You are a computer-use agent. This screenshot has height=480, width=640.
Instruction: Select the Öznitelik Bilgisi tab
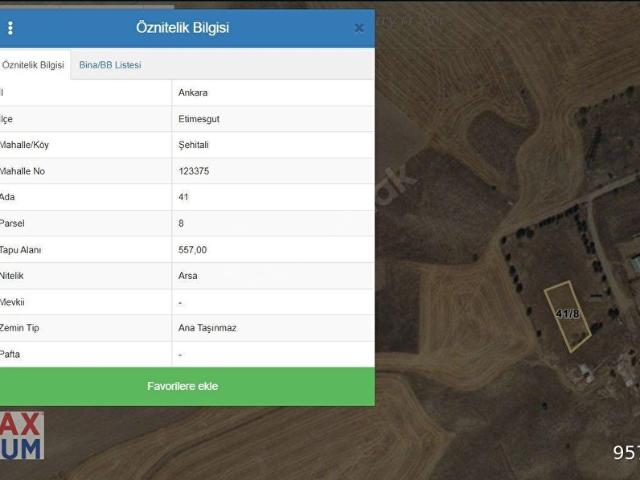point(33,65)
